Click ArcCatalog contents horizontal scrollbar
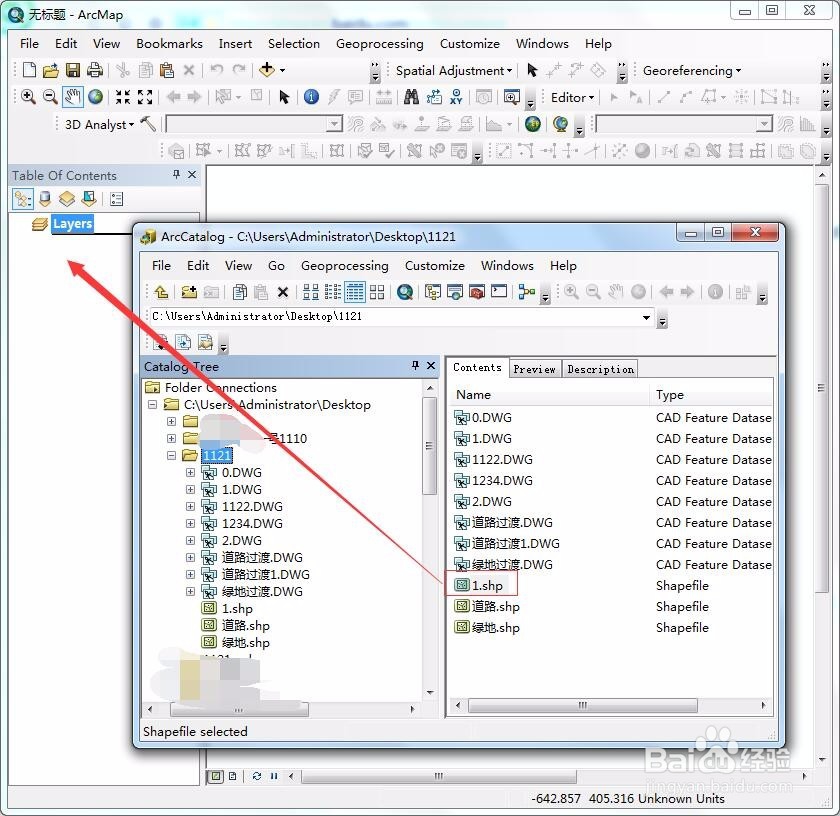840x816 pixels. 582,706
